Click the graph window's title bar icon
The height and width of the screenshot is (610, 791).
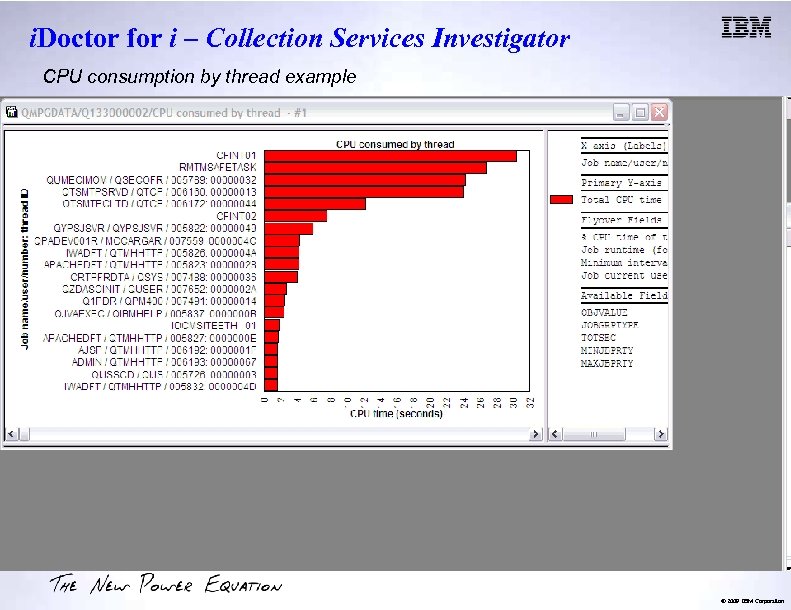tap(12, 112)
